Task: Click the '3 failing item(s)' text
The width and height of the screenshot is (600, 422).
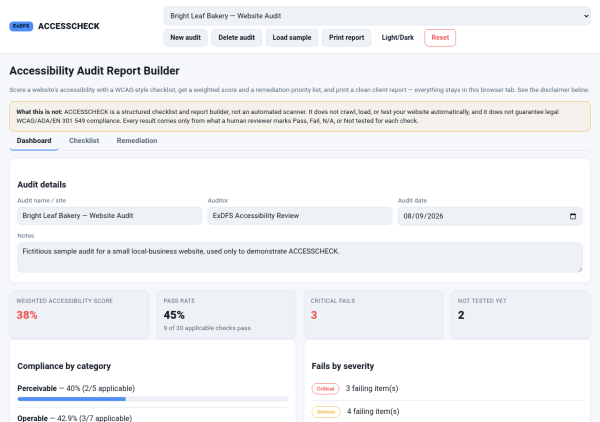Action: point(372,388)
